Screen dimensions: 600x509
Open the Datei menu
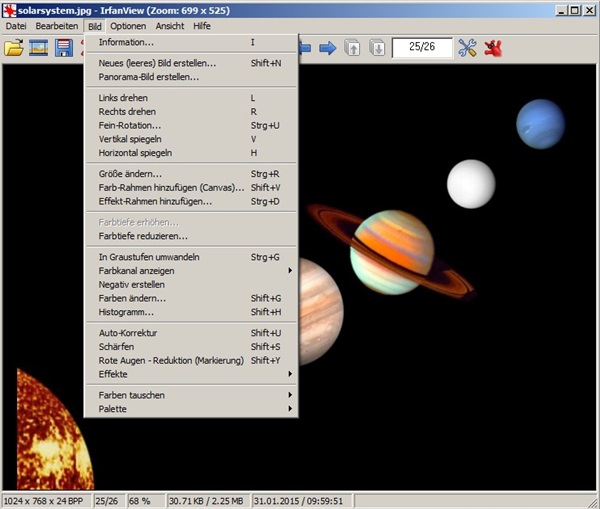click(16, 25)
